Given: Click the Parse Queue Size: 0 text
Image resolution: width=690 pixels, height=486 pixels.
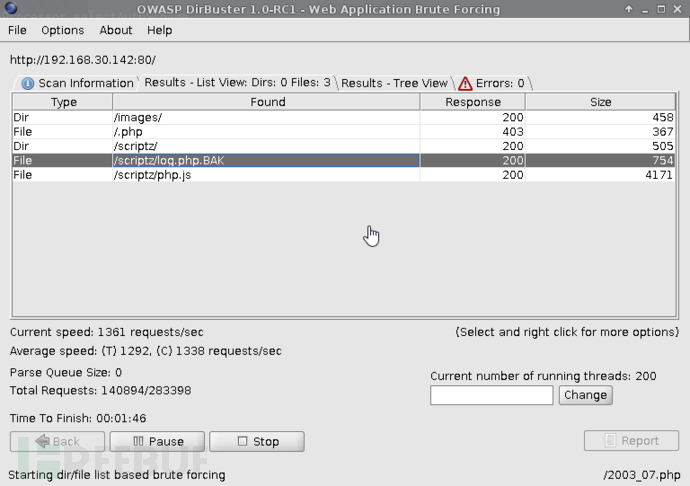Looking at the screenshot, I should click(66, 372).
